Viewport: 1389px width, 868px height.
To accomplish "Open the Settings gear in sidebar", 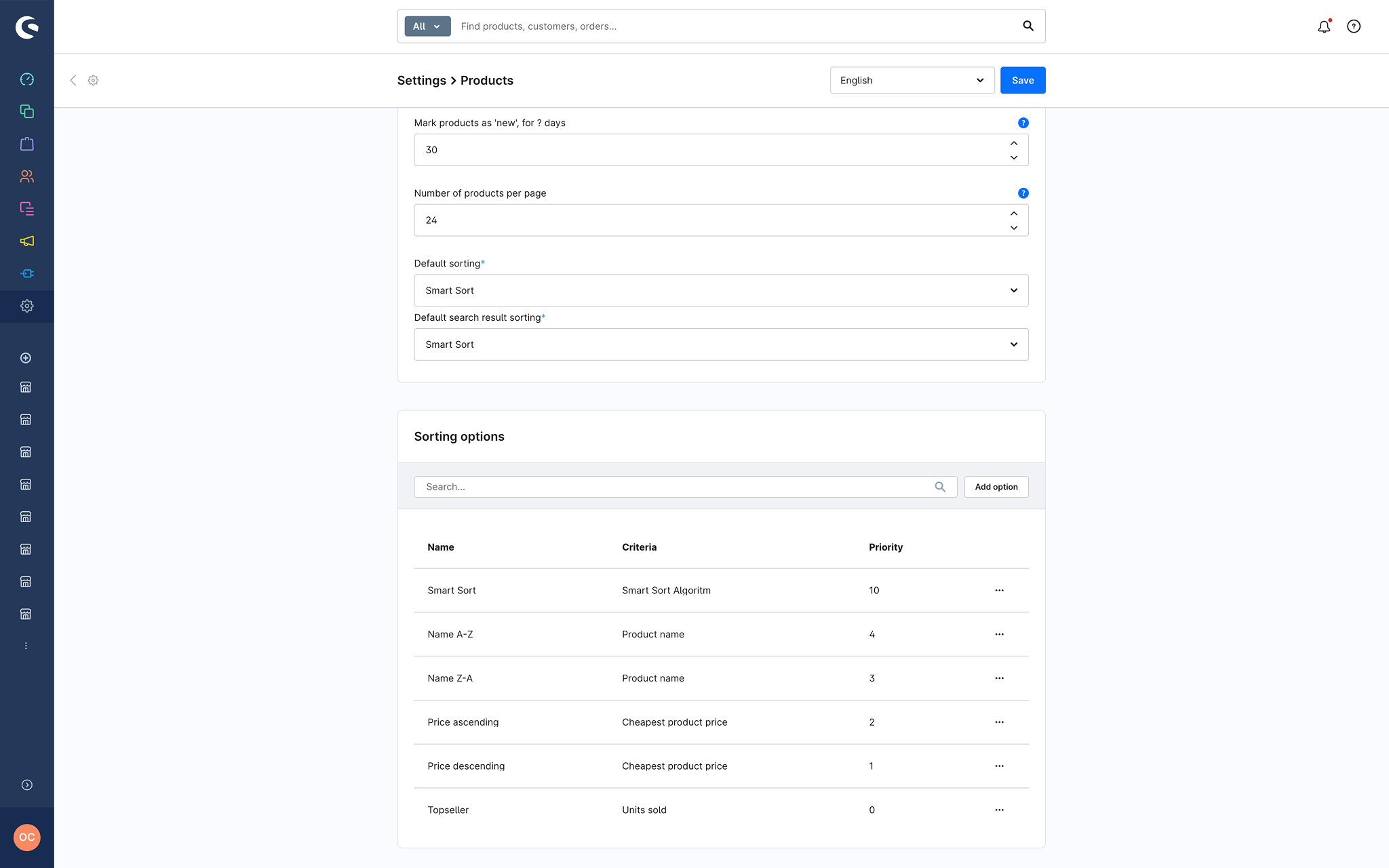I will click(27, 306).
